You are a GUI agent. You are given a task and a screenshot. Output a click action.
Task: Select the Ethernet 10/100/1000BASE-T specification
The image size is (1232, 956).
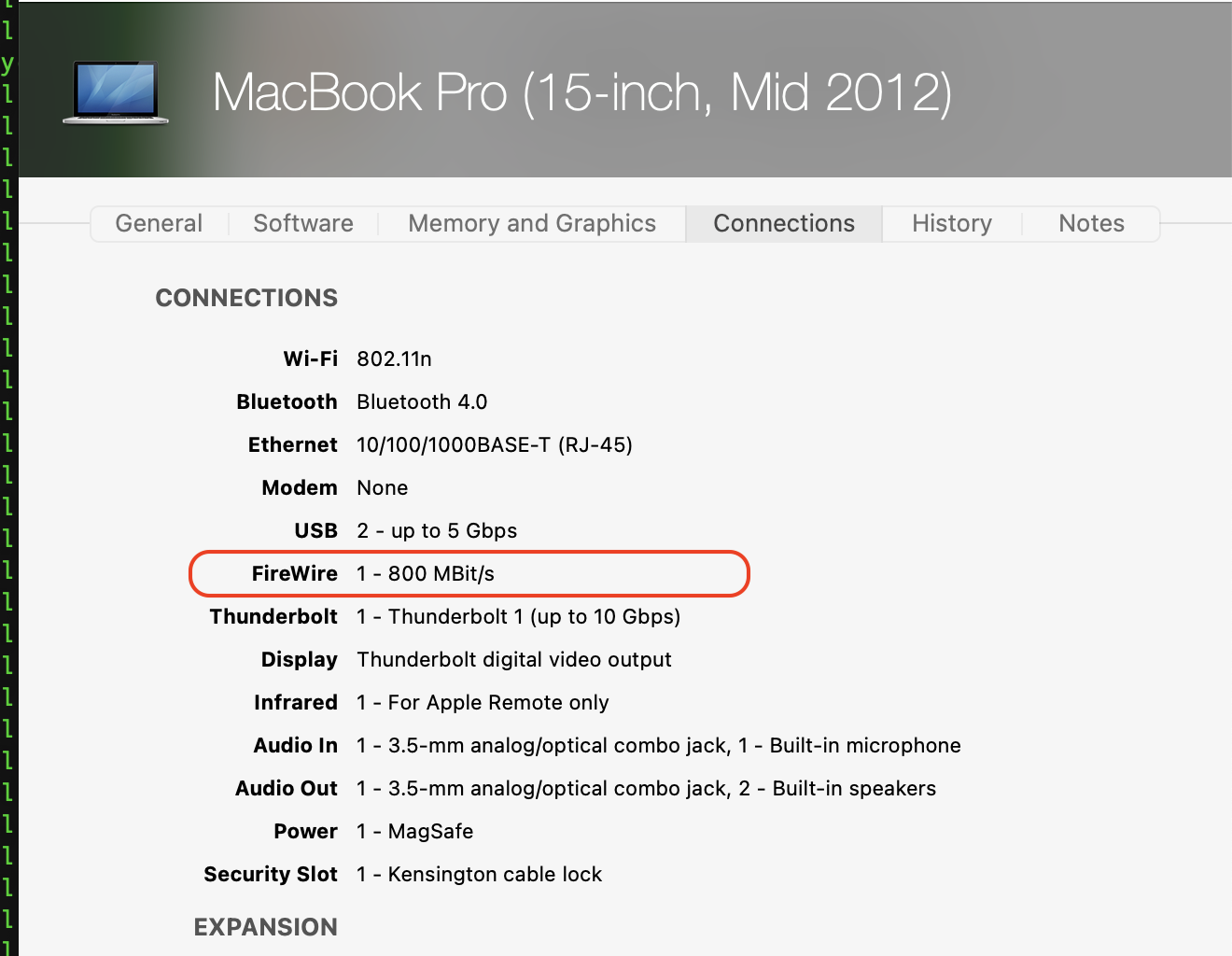[494, 444]
